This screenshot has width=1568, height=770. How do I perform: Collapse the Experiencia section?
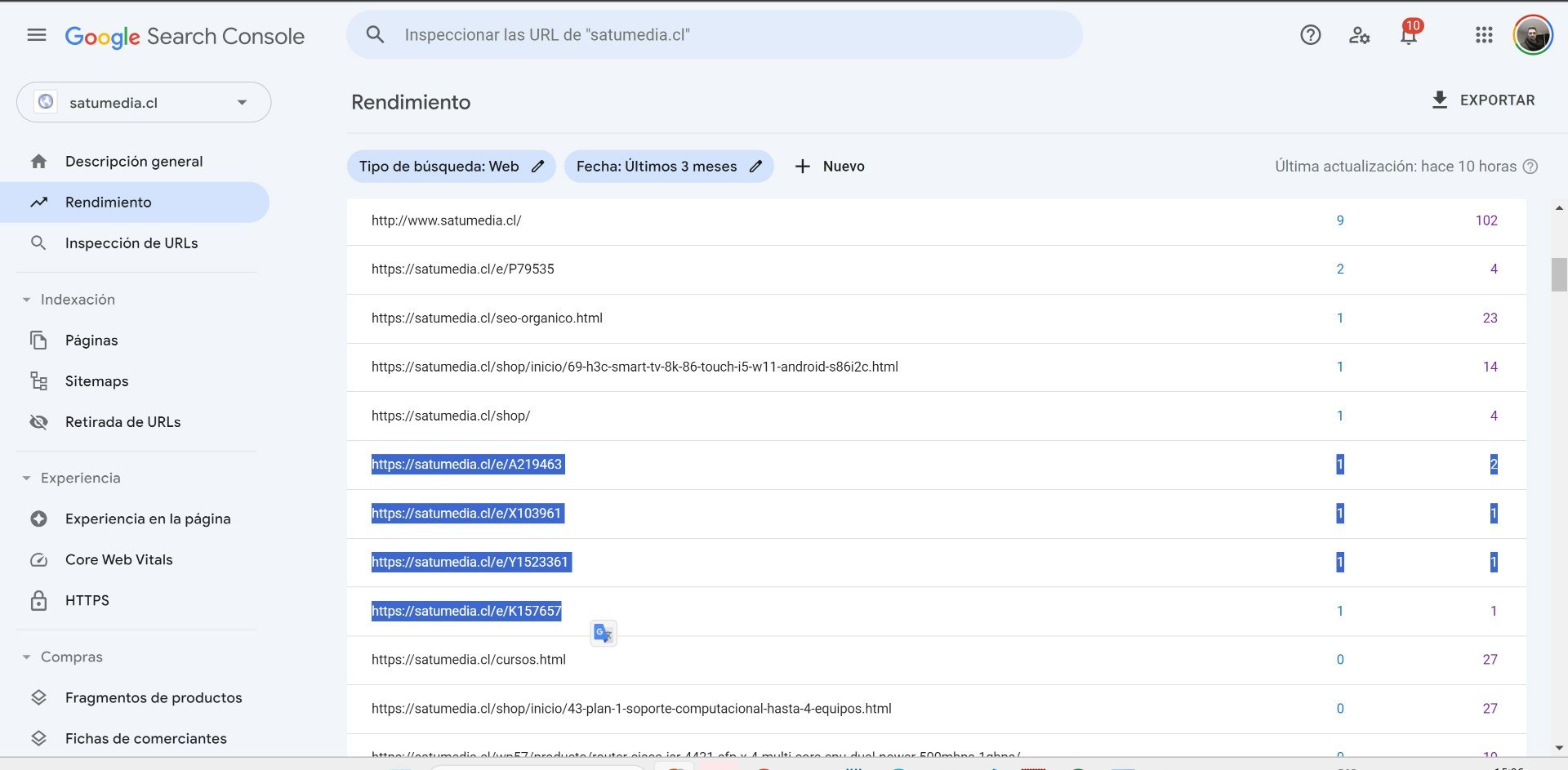pos(26,478)
